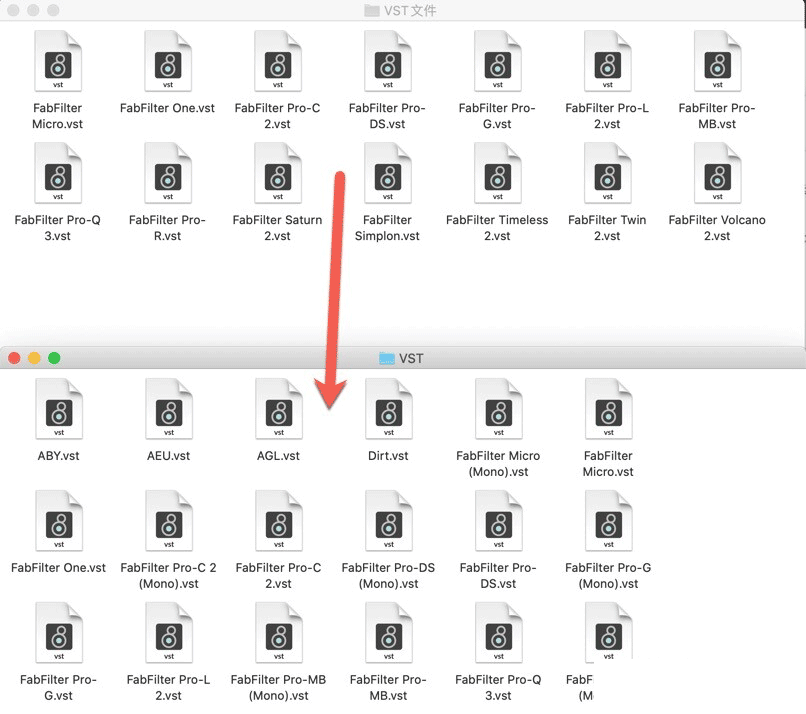Click FabFilter Pro-G.vst icon in VST 文件 window
The height and width of the screenshot is (714, 806).
pyautogui.click(x=498, y=61)
